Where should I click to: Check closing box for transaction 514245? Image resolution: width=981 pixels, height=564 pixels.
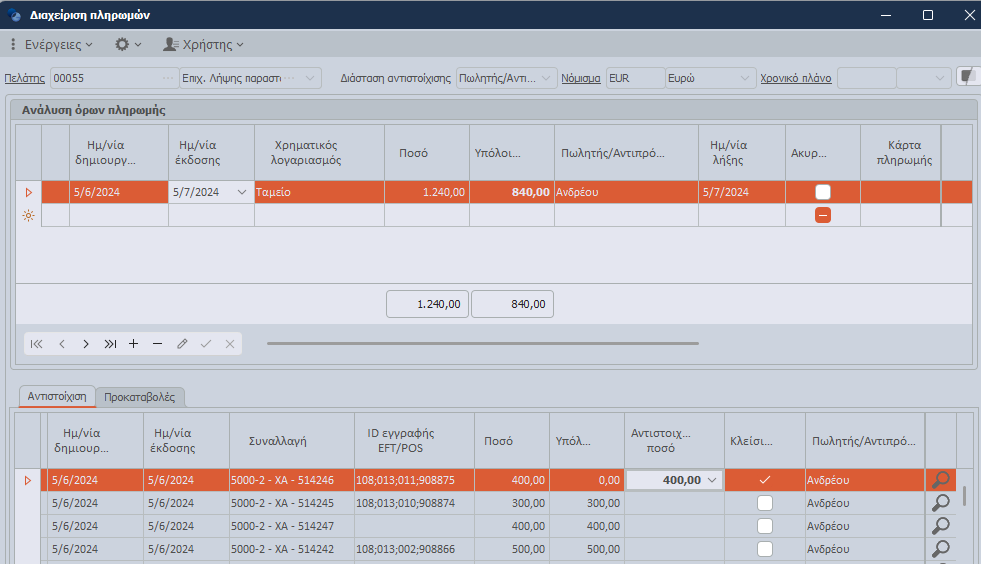coord(765,503)
